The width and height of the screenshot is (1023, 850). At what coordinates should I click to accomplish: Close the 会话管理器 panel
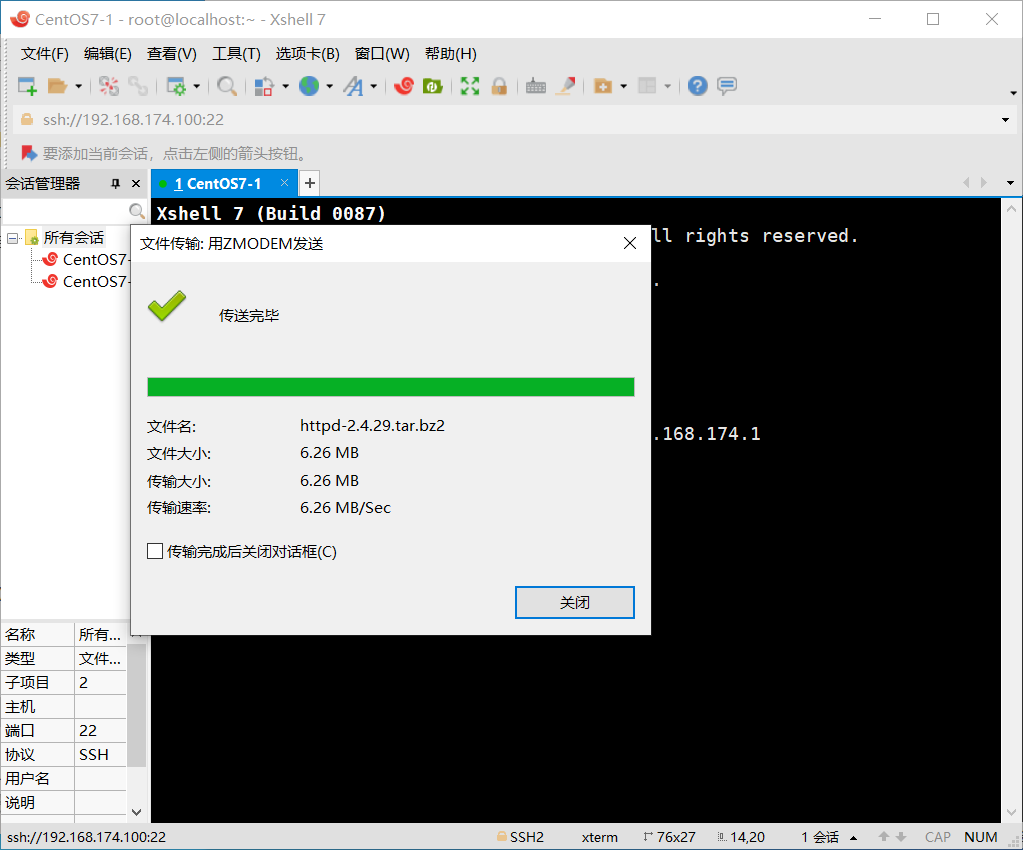pos(136,184)
